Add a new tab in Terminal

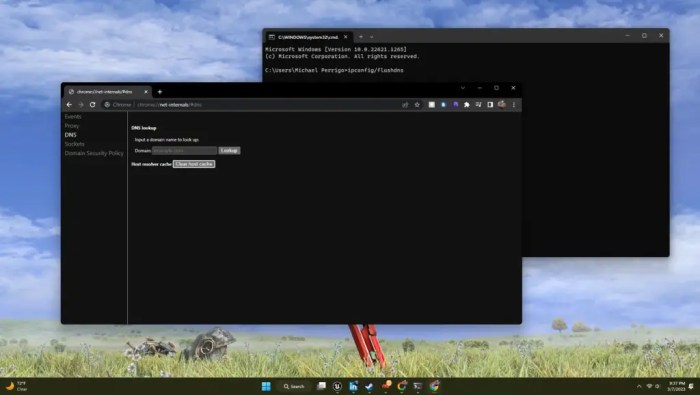click(361, 37)
